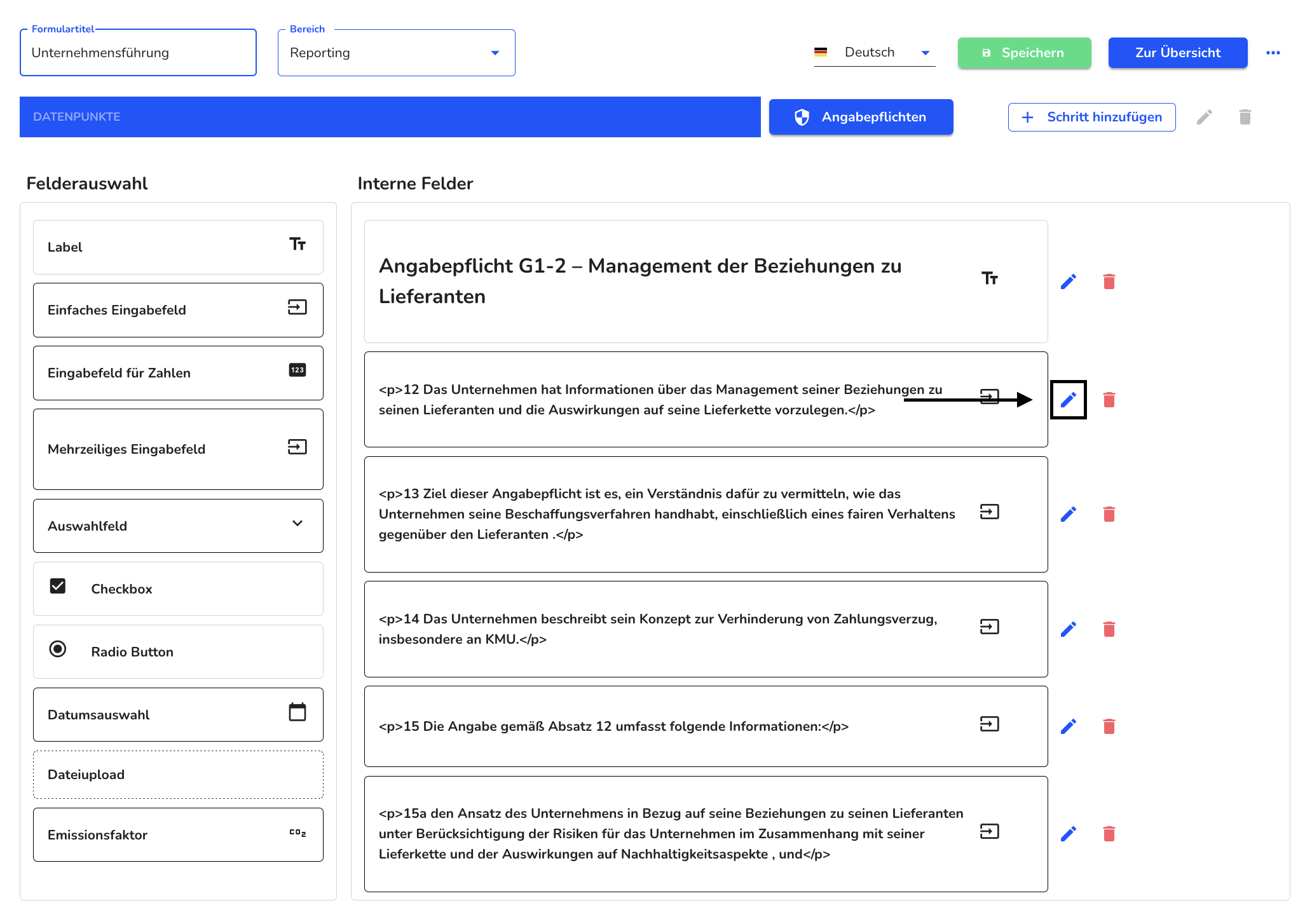
Task: Click the gray step edit pencil icon
Action: (1205, 117)
